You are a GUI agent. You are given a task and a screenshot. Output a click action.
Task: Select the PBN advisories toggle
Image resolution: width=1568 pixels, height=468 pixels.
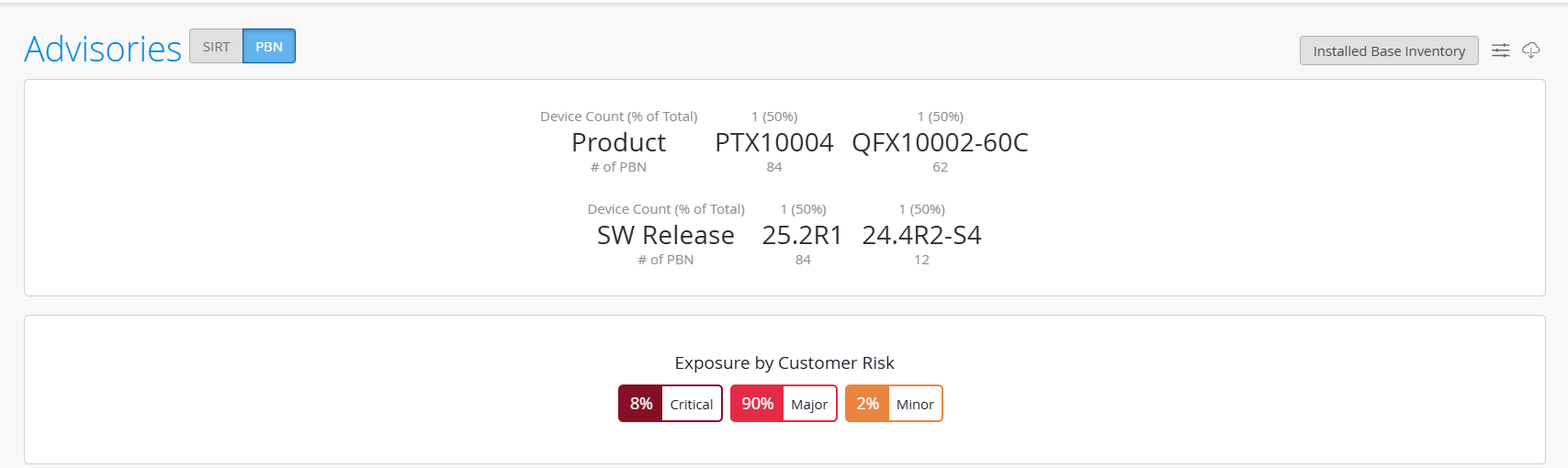pos(269,46)
